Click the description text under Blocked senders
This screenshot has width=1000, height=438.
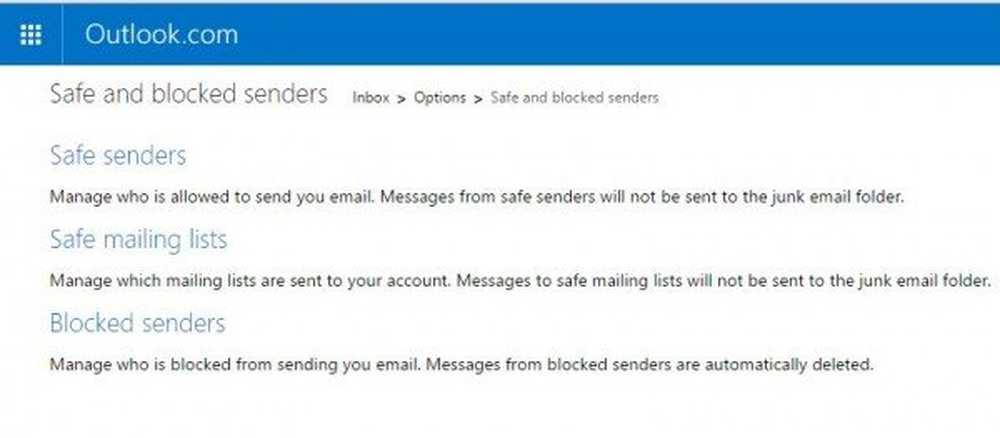tap(461, 365)
